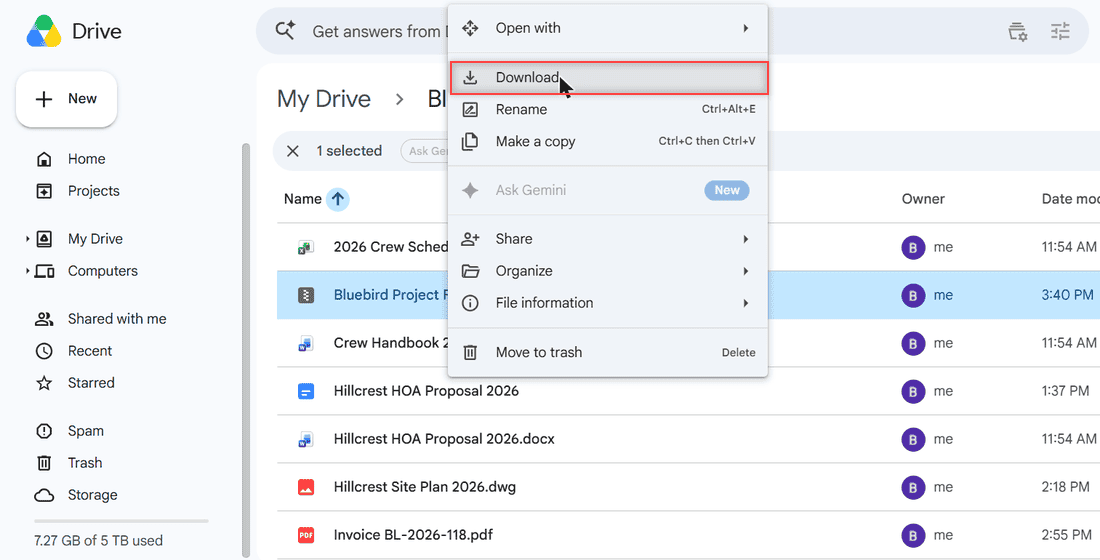Viewport: 1100px width, 560px height.
Task: Click the Trash bin icon in sidebar
Action: coord(44,463)
